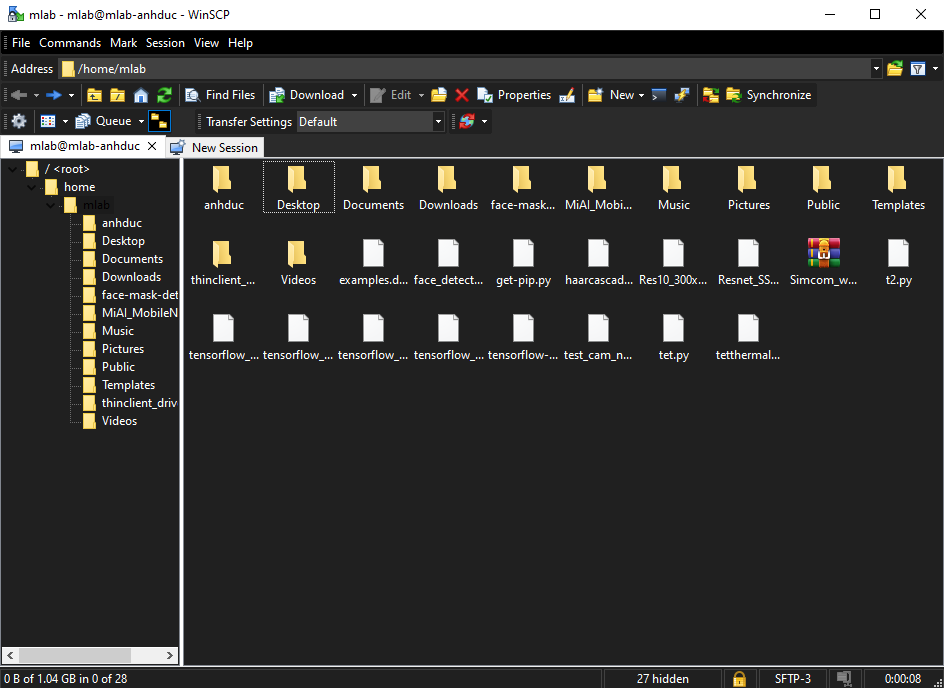Click the open directory/bookmark icon
Screen dimensions: 944x688
[895, 69]
